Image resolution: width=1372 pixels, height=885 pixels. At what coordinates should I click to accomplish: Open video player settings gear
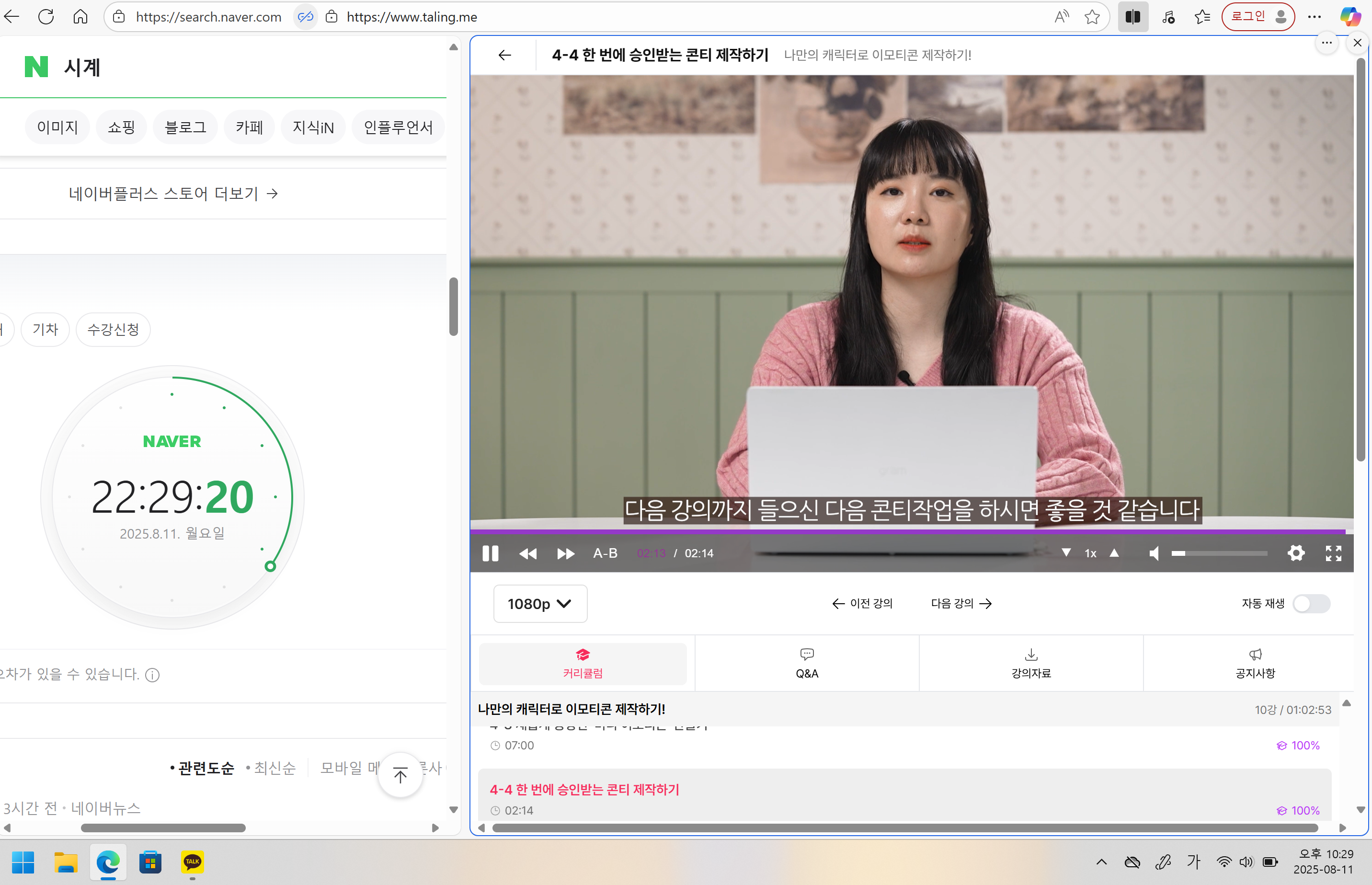click(x=1295, y=553)
